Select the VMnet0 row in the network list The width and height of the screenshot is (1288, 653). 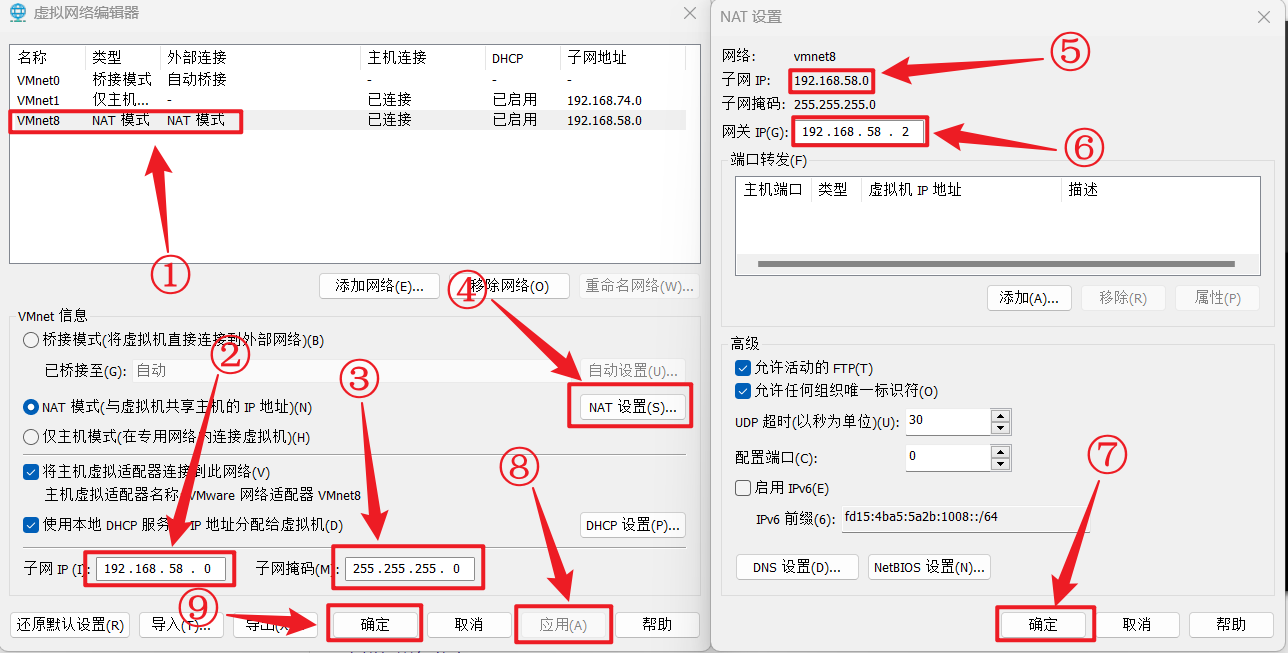[348, 79]
